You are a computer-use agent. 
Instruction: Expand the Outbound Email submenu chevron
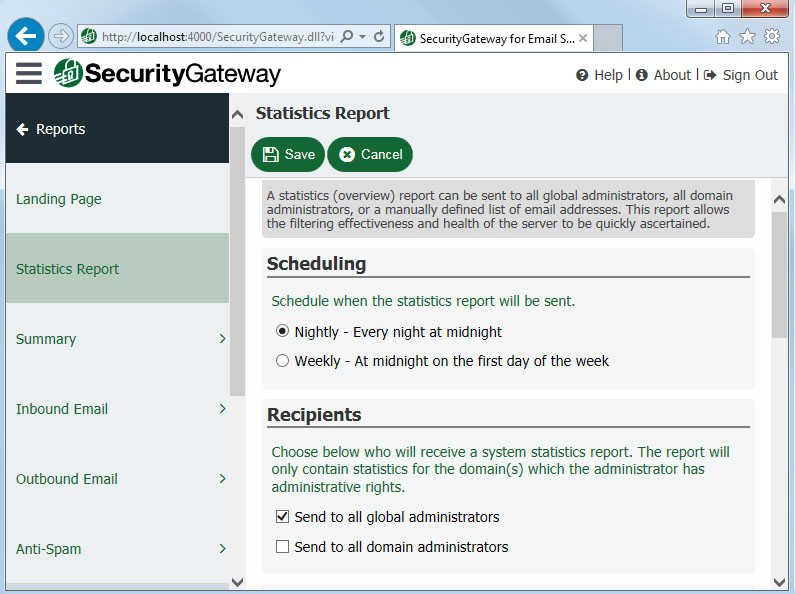222,478
